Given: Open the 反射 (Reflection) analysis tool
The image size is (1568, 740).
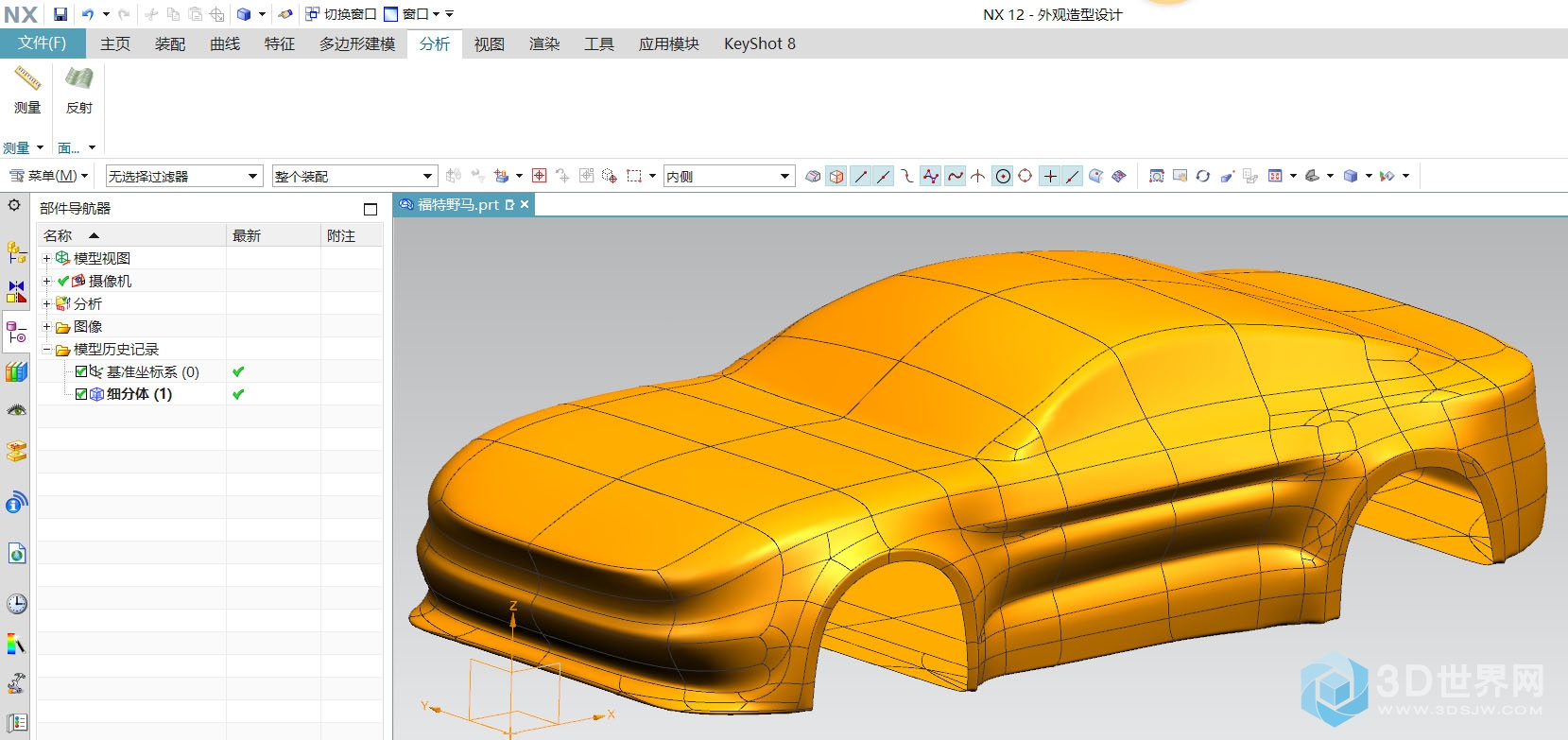Looking at the screenshot, I should pyautogui.click(x=79, y=90).
